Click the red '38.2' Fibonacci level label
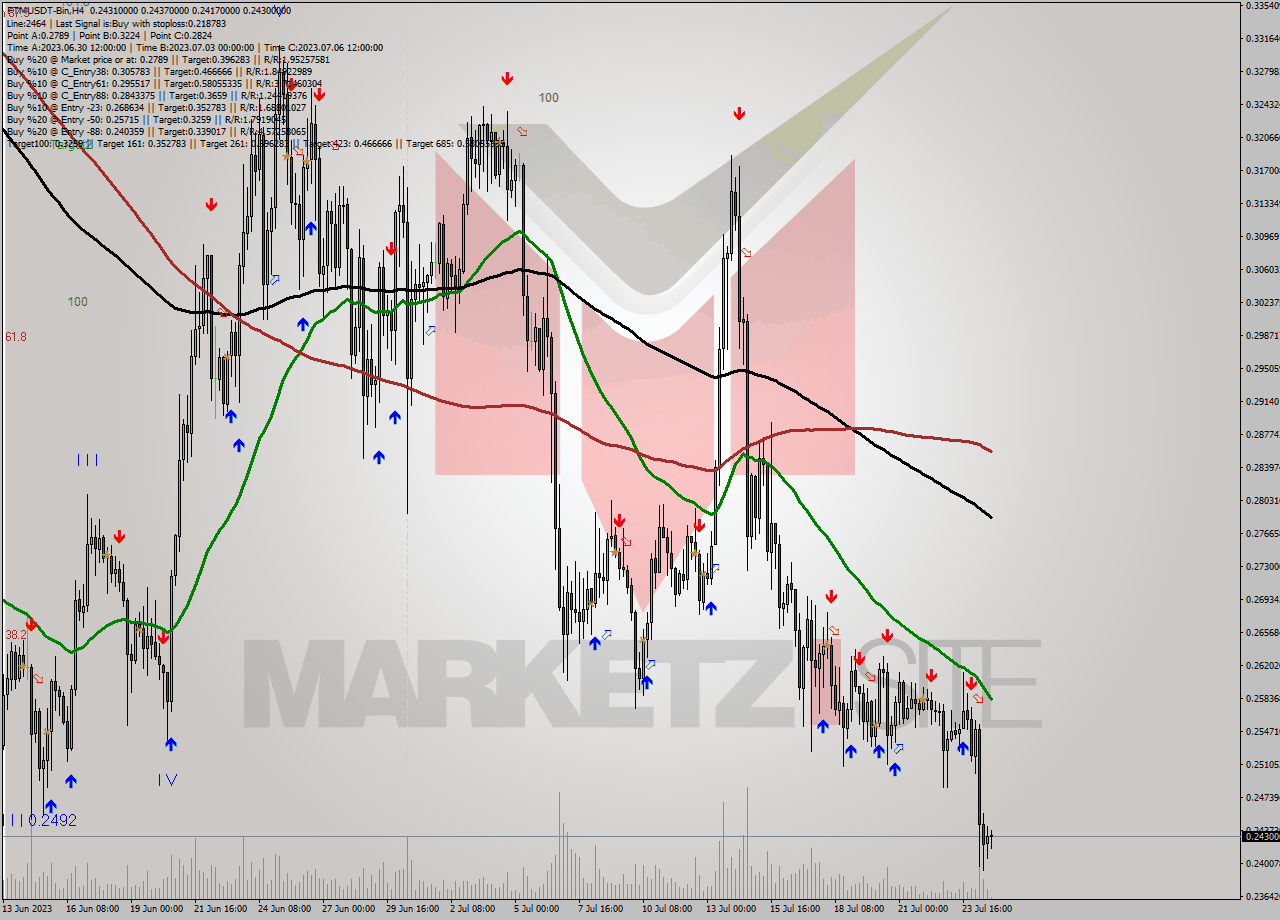Image resolution: width=1280 pixels, height=920 pixels. click(16, 635)
